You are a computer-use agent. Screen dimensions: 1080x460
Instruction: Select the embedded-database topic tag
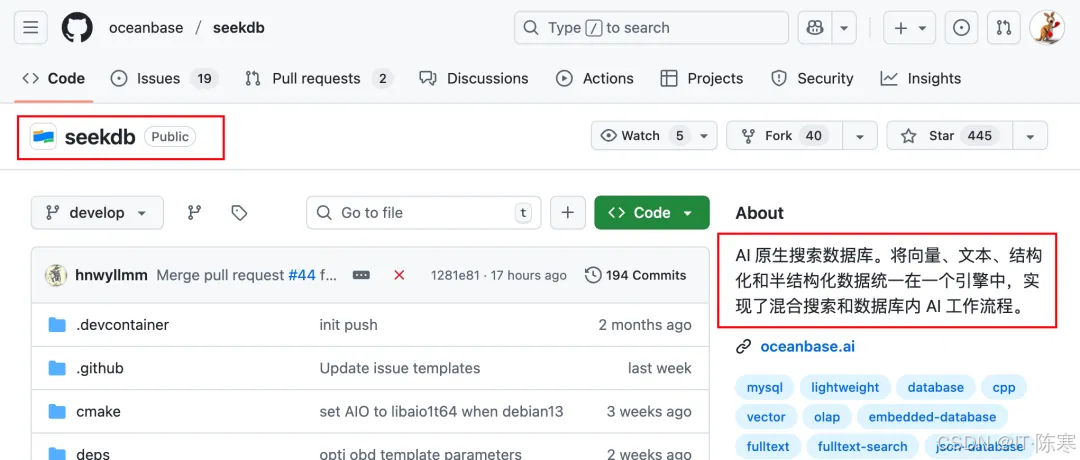[x=932, y=417]
